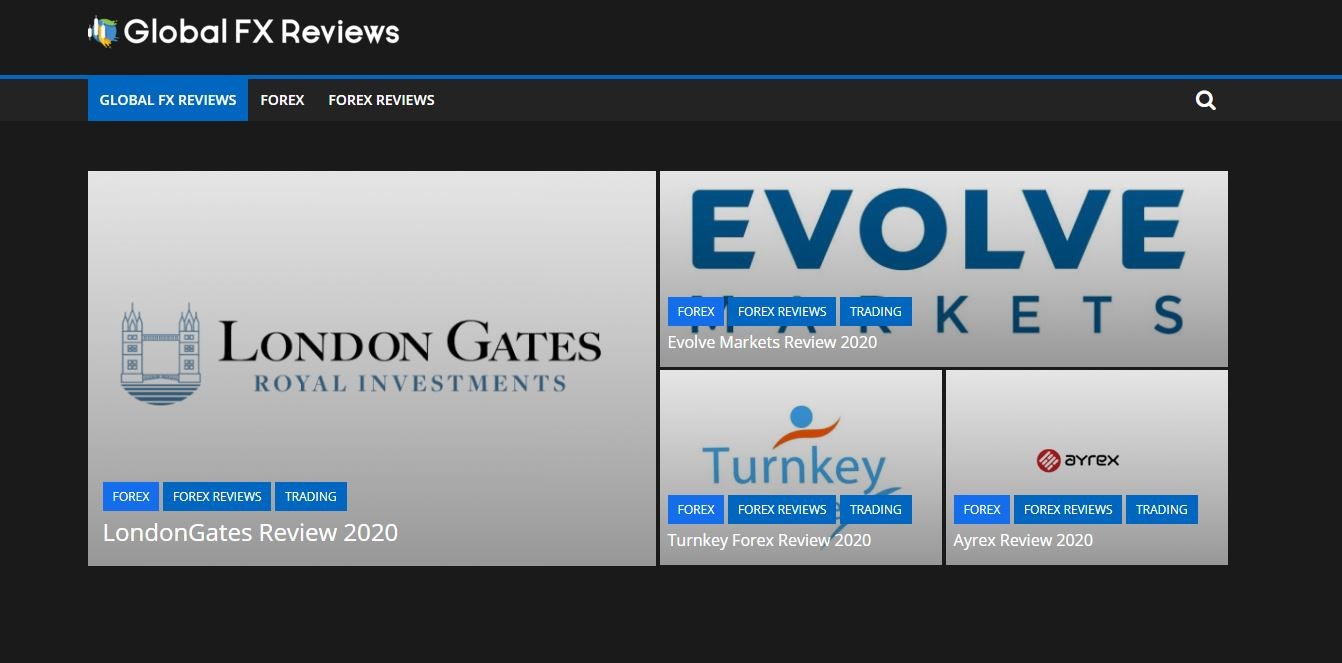Open the Ayrex Review 2020 post
This screenshot has width=1342, height=663.
1023,540
